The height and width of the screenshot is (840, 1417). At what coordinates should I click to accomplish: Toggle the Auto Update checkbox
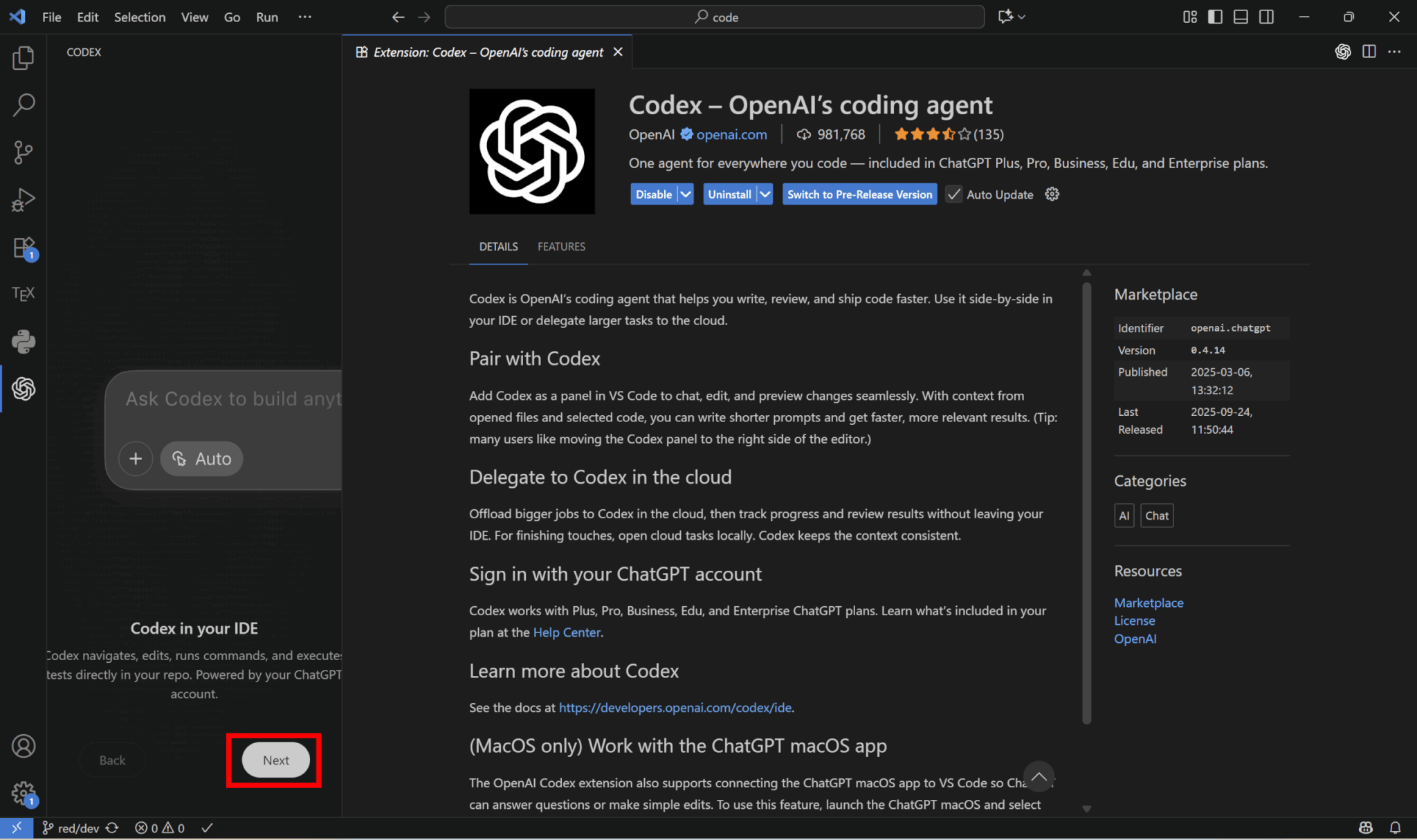pyautogui.click(x=953, y=194)
